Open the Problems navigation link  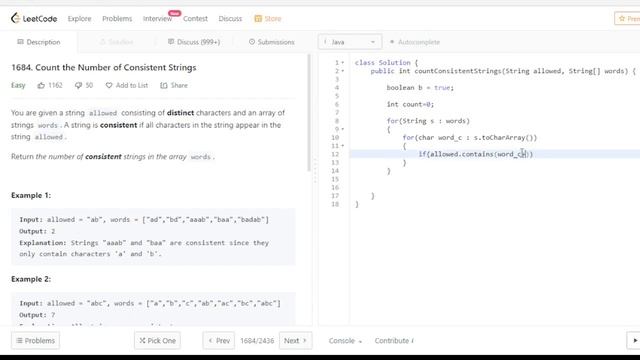[x=117, y=18]
